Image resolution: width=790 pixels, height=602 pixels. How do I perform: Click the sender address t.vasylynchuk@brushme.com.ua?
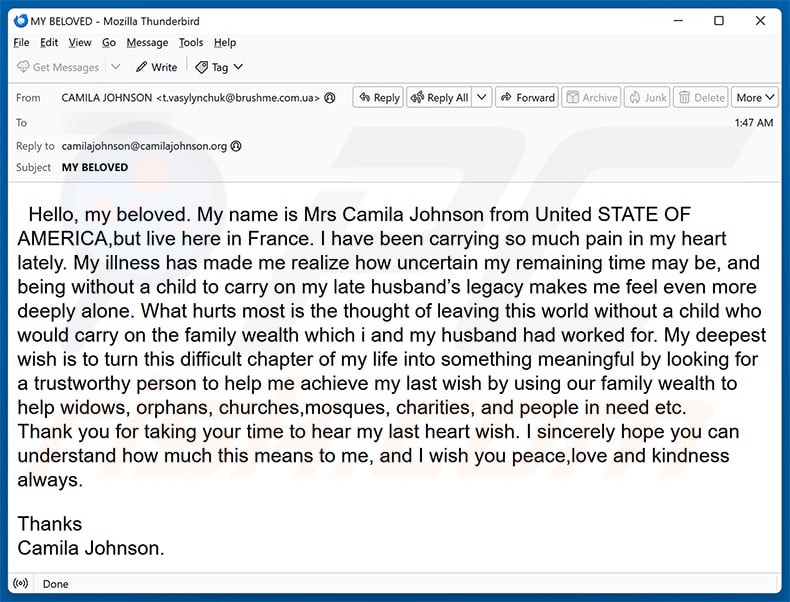(238, 98)
